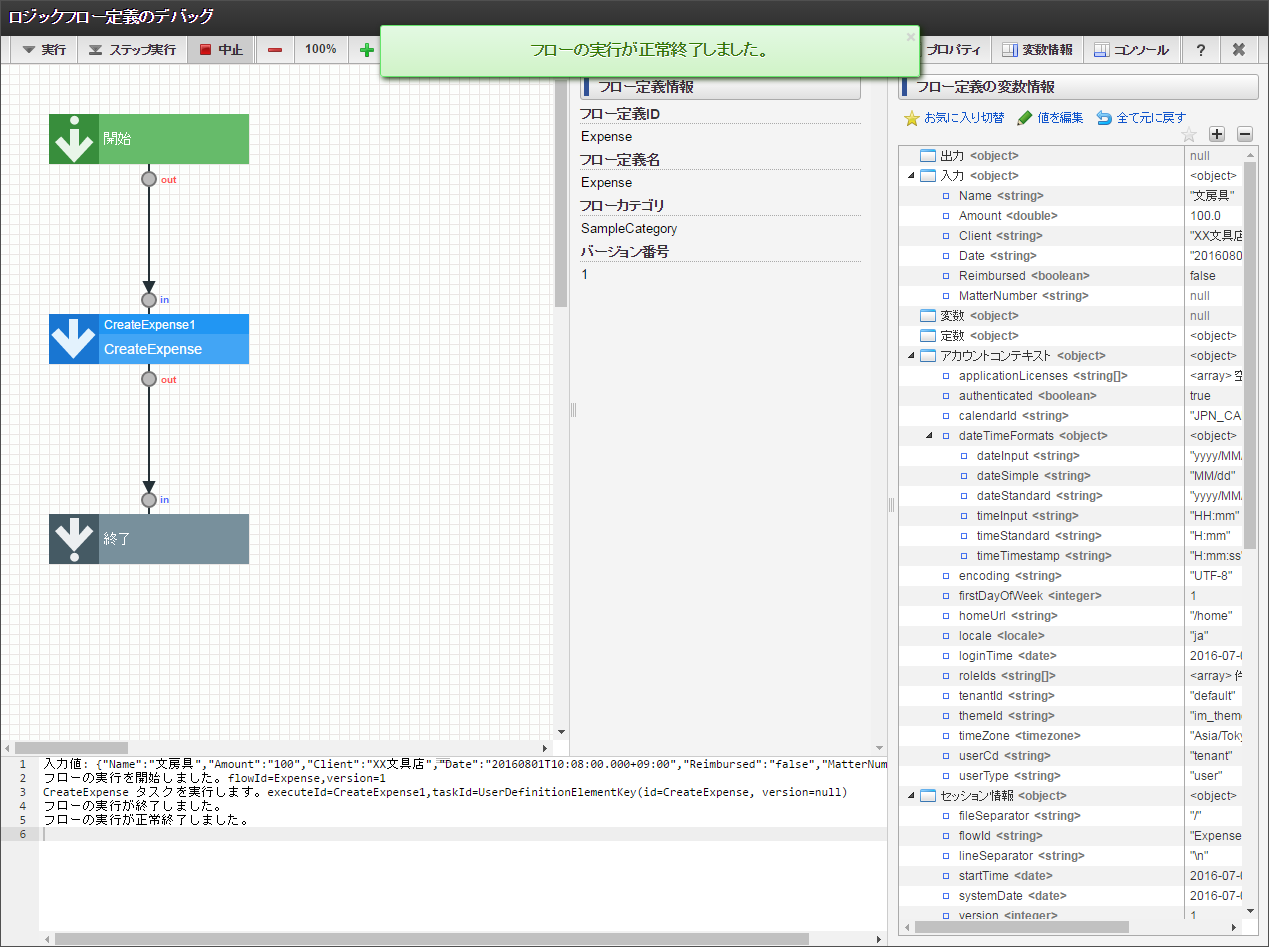This screenshot has width=1269, height=947.
Task: Click the in port of CreateExpense node
Action: pyautogui.click(x=149, y=299)
